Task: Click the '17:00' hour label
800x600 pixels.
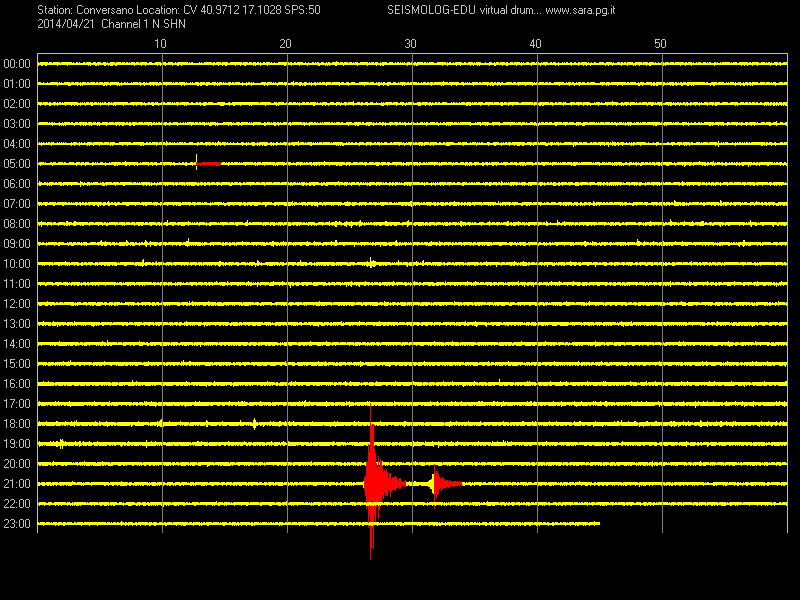Action: pyautogui.click(x=17, y=404)
